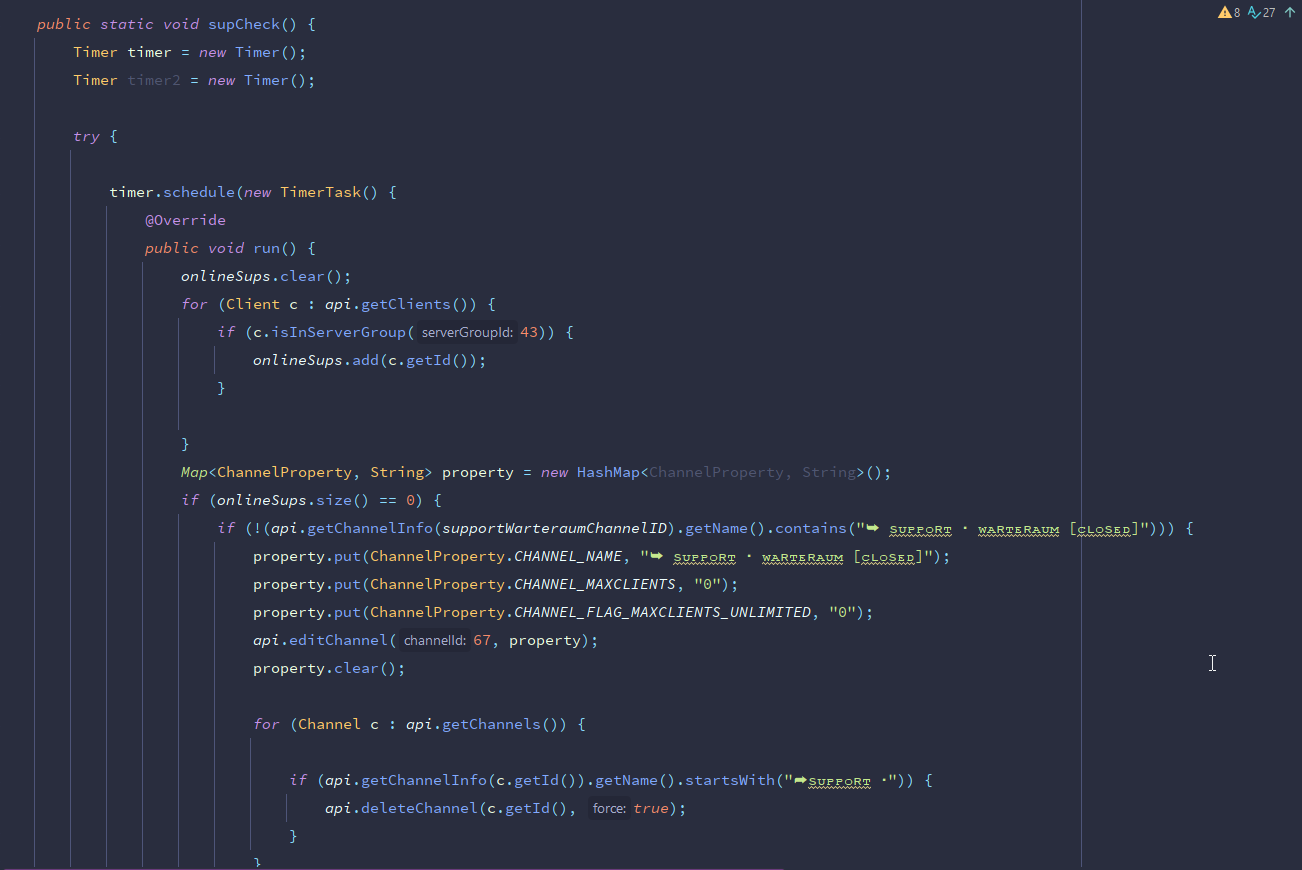Click the unused timer2 variable
The image size is (1302, 870).
pos(154,80)
